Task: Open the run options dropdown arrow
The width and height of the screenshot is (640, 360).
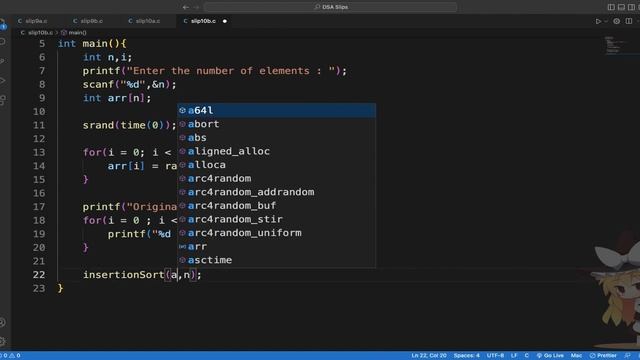Action: click(x=606, y=21)
